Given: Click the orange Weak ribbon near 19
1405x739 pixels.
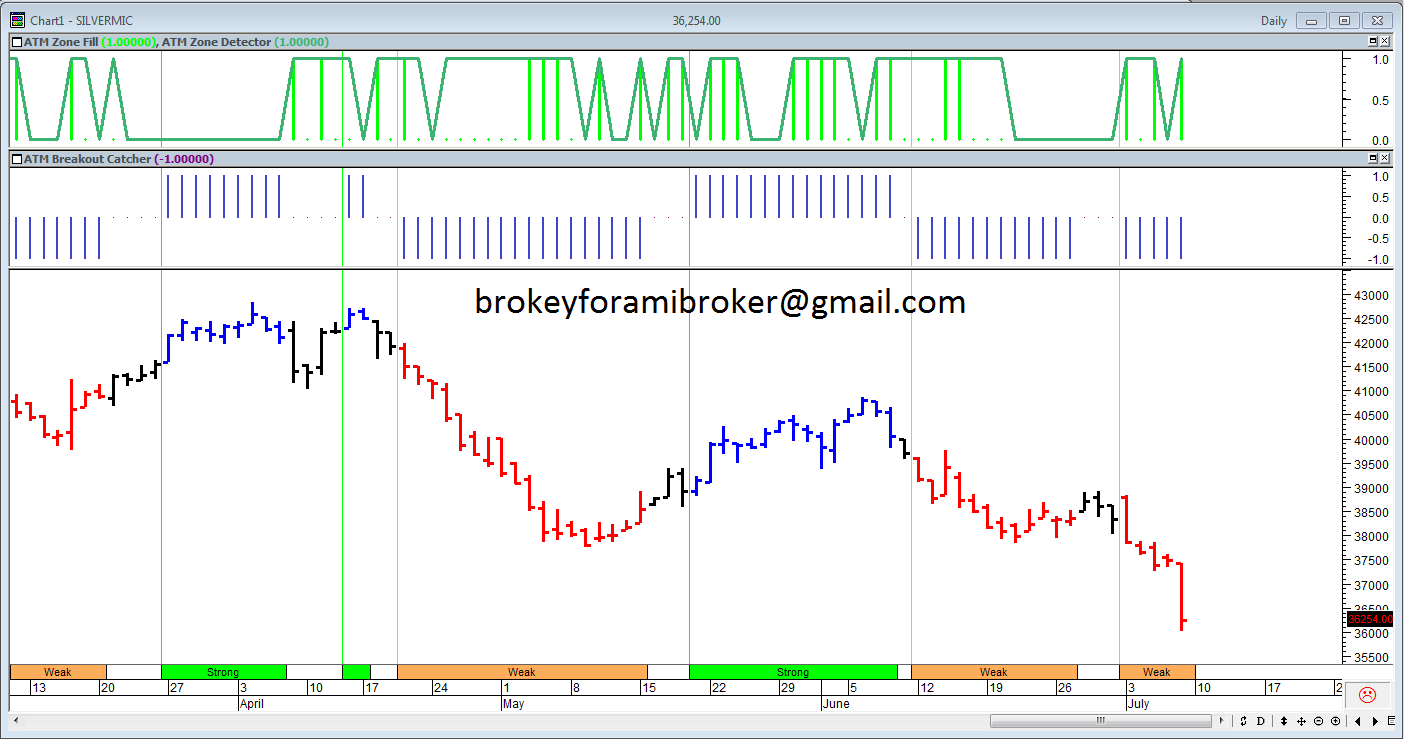Looking at the screenshot, I should pyautogui.click(x=994, y=672).
